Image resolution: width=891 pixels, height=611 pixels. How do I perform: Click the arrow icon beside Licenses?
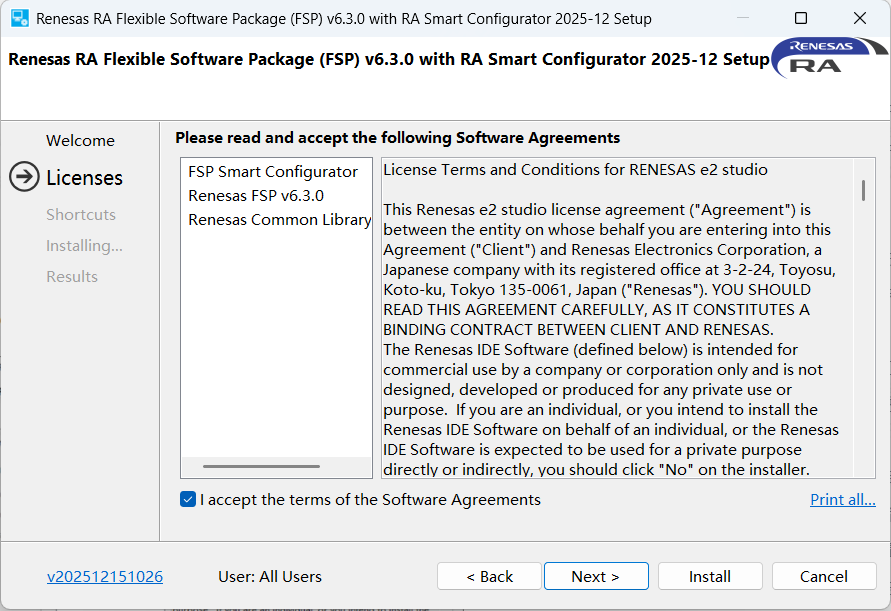tap(24, 177)
